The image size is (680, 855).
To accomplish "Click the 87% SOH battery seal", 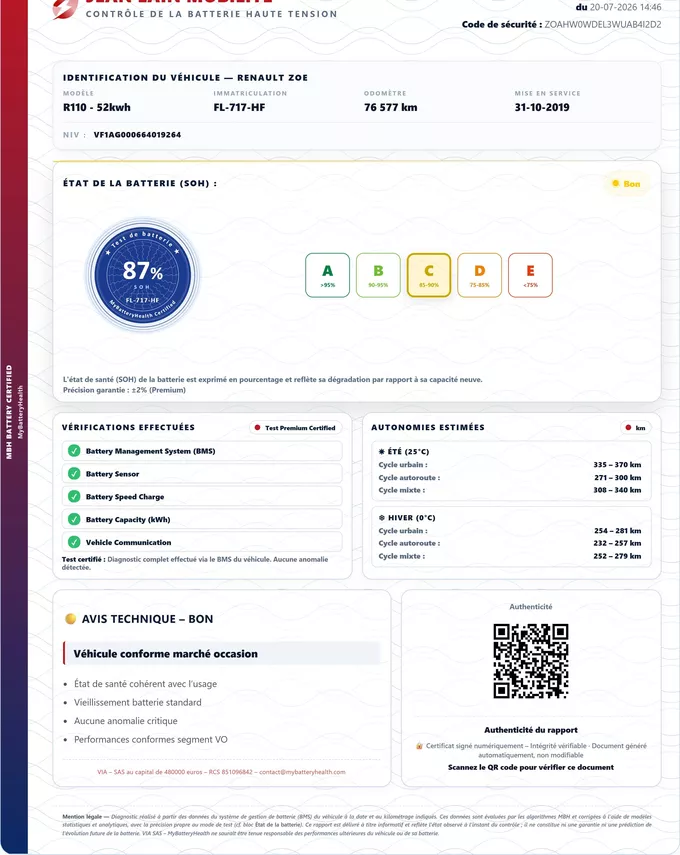I will (142, 275).
